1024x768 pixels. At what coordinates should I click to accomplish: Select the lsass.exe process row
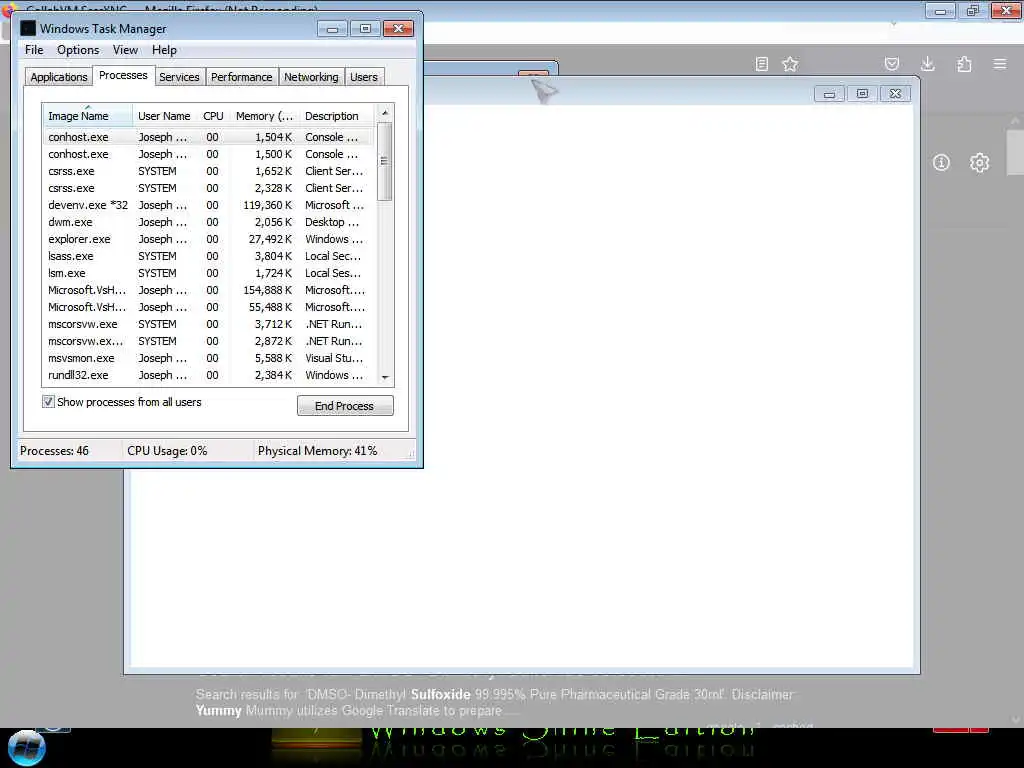tap(209, 256)
